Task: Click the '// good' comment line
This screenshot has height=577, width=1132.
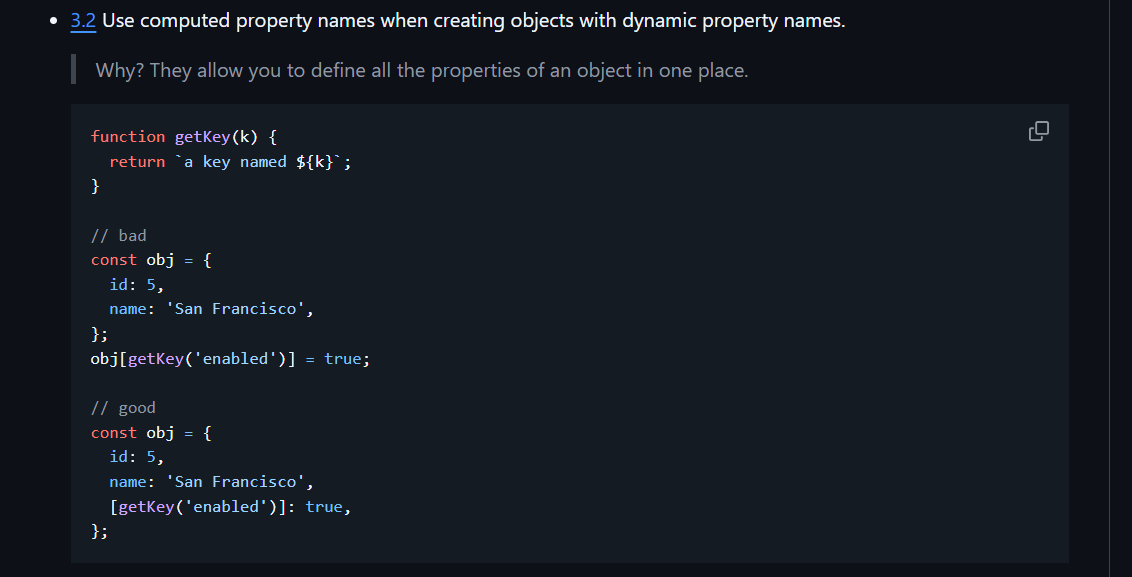Action: tap(123, 408)
